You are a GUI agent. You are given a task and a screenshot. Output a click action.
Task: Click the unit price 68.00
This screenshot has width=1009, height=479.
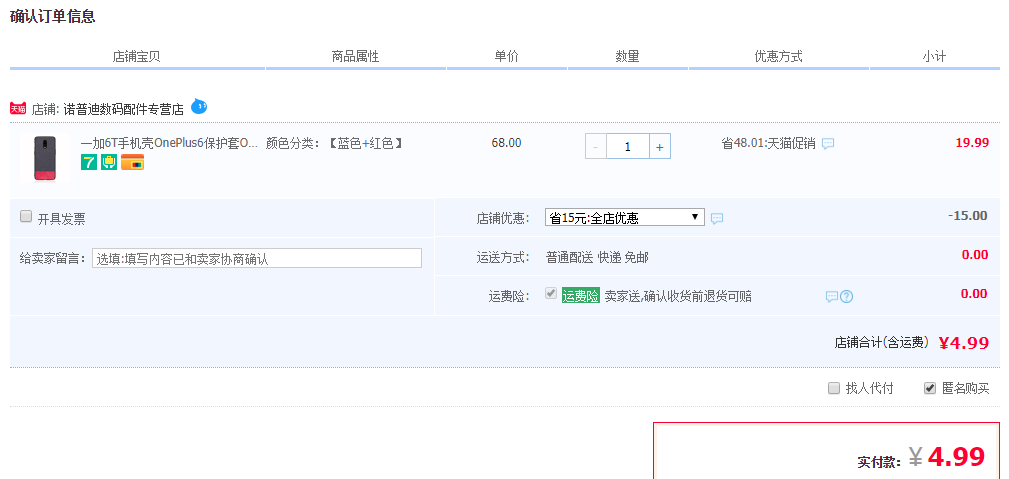(506, 143)
